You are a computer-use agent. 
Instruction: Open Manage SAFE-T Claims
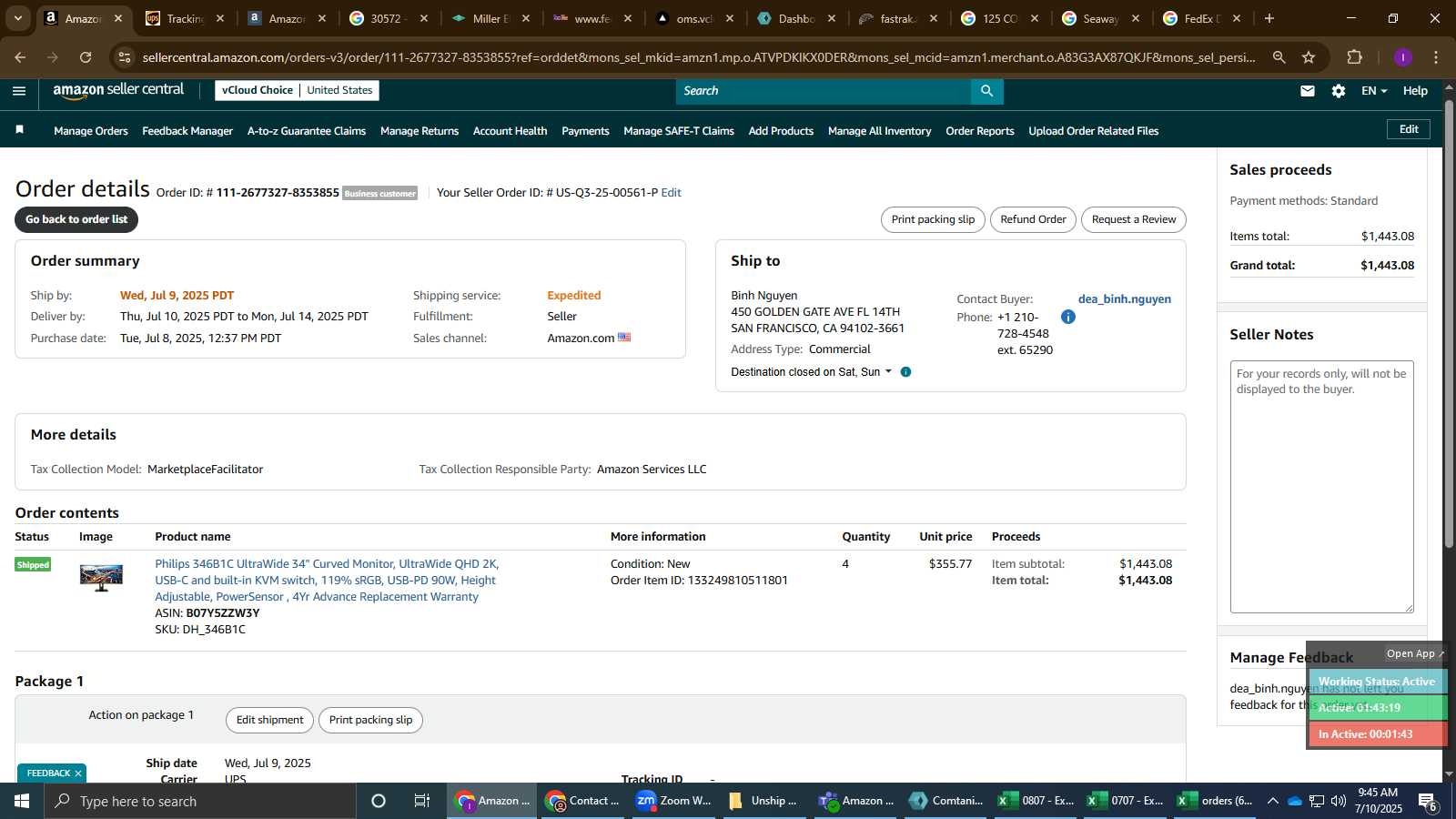[x=679, y=131]
